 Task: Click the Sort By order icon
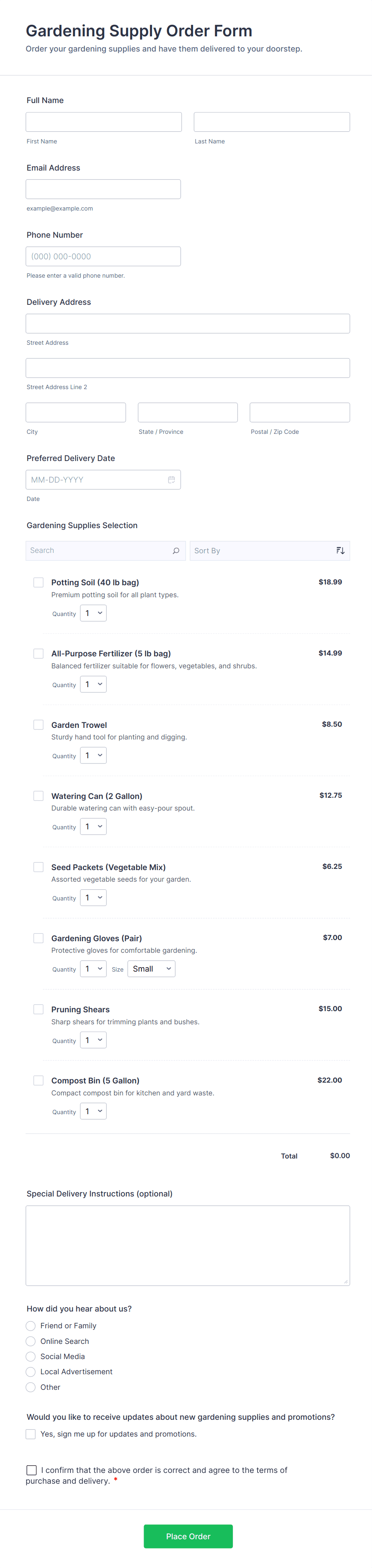tap(340, 550)
